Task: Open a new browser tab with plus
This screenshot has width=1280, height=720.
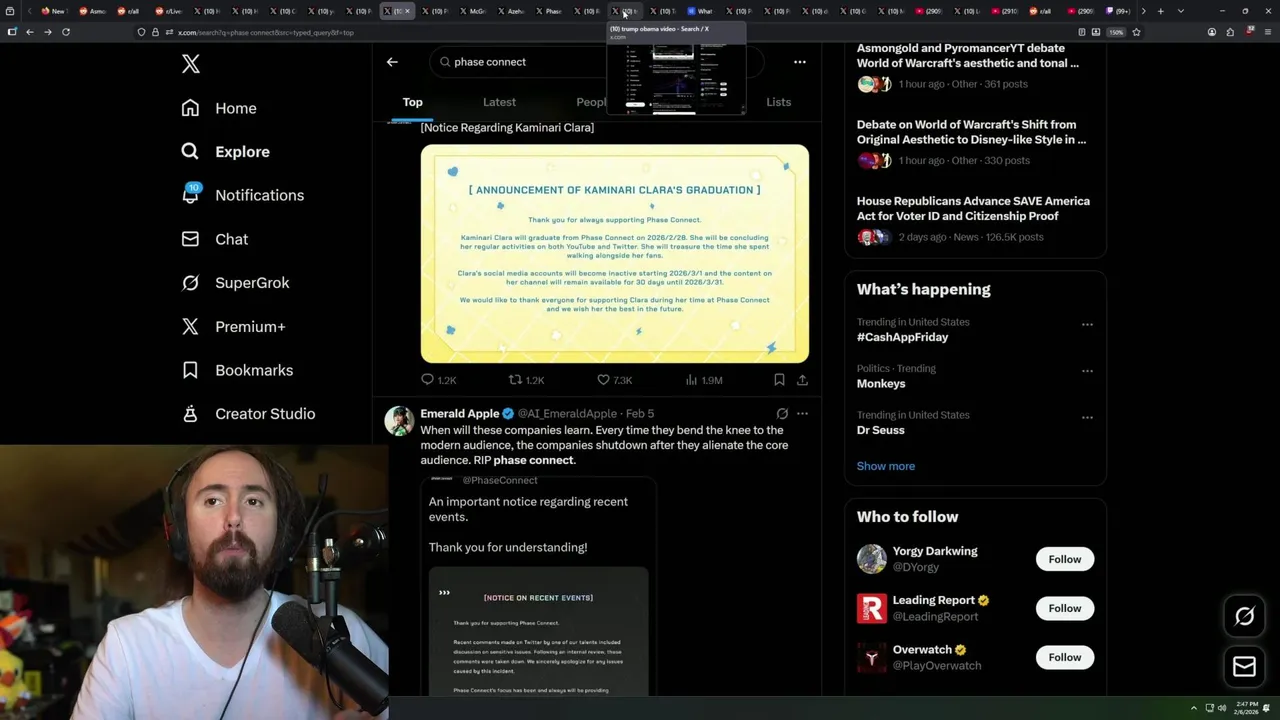Action: tap(1160, 11)
